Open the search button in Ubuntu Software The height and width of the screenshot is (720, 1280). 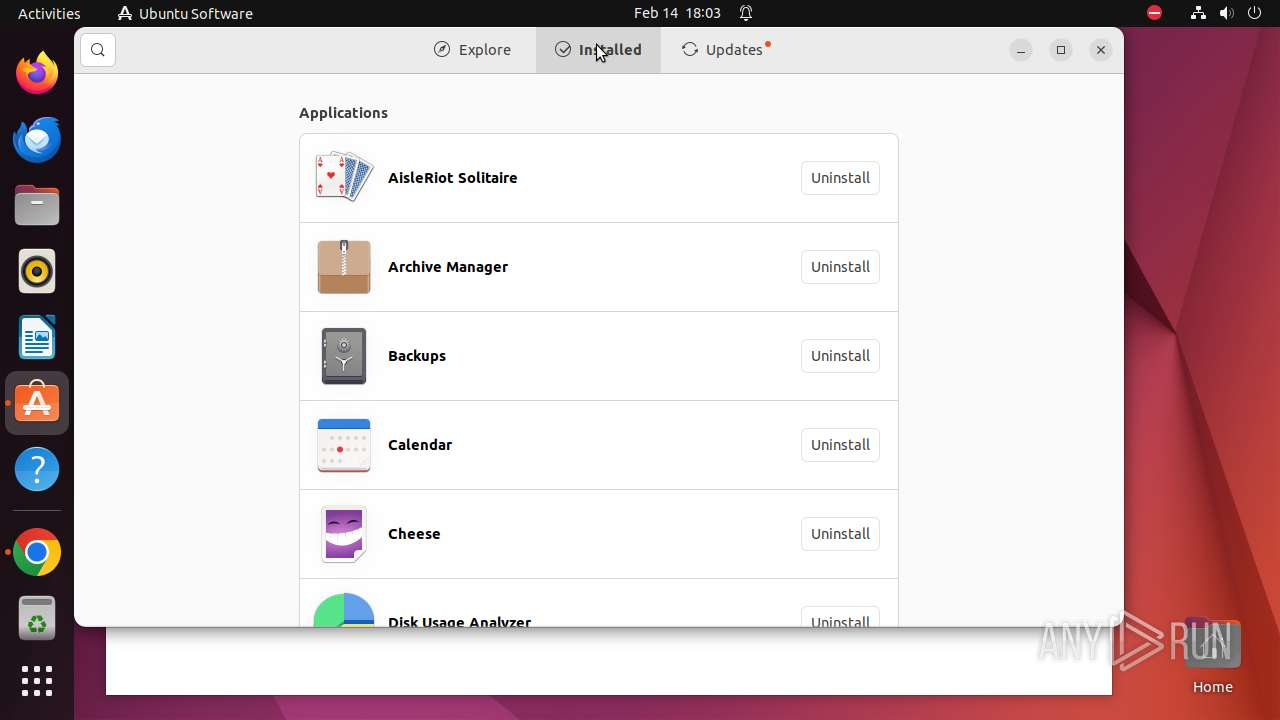point(98,50)
